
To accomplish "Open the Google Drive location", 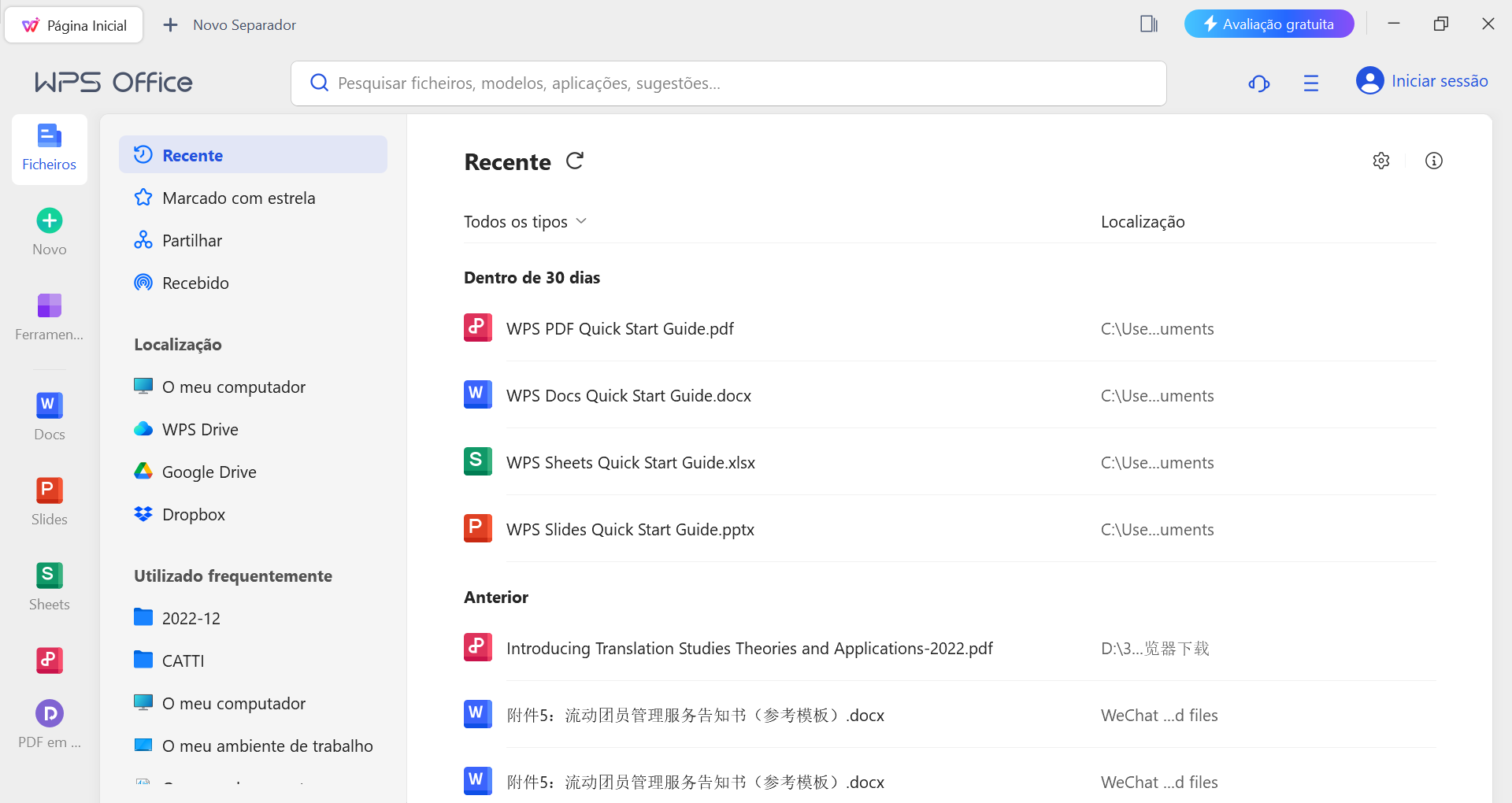I will click(x=209, y=472).
